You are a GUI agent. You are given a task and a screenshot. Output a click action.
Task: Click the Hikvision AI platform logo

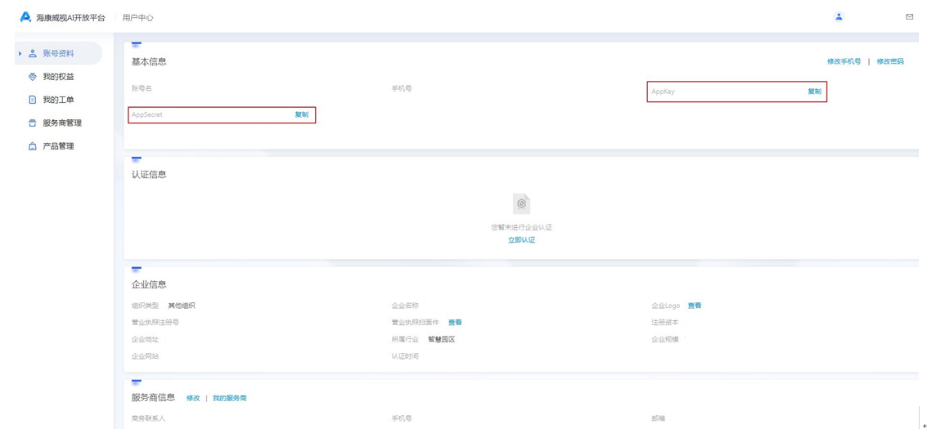coord(26,17)
